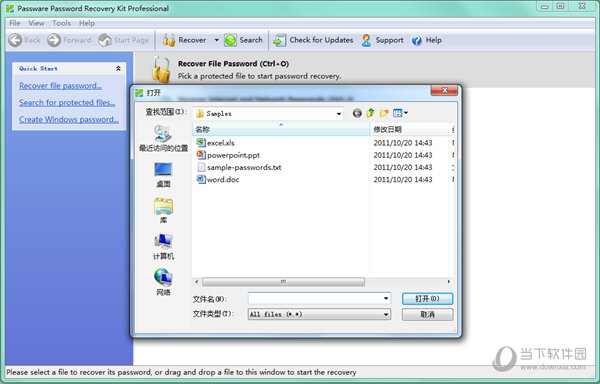This screenshot has height=384, width=600.
Task: Select the word.doc file
Action: pos(218,179)
